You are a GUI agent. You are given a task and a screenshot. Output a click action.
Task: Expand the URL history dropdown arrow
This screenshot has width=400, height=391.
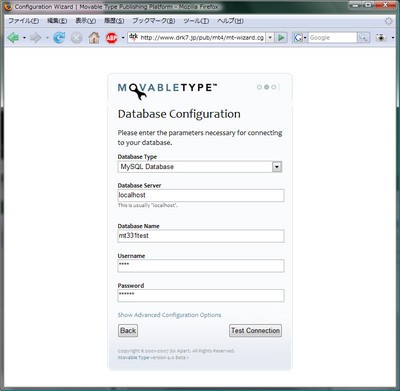[x=270, y=38]
